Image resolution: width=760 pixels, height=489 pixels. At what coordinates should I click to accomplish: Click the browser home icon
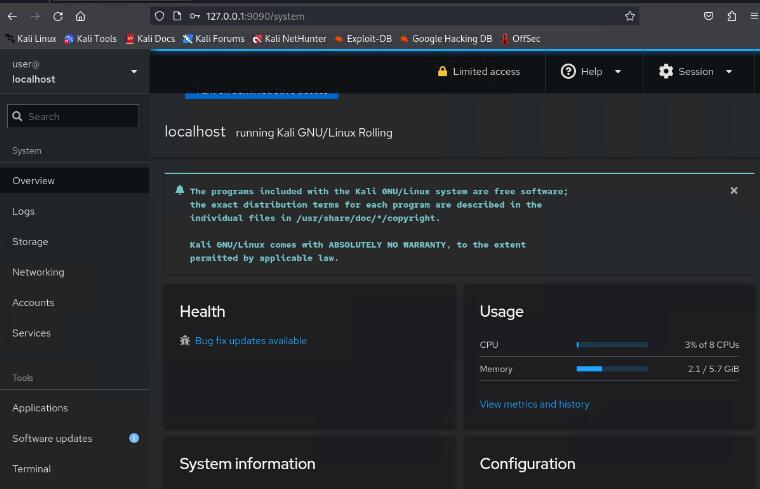coord(81,16)
